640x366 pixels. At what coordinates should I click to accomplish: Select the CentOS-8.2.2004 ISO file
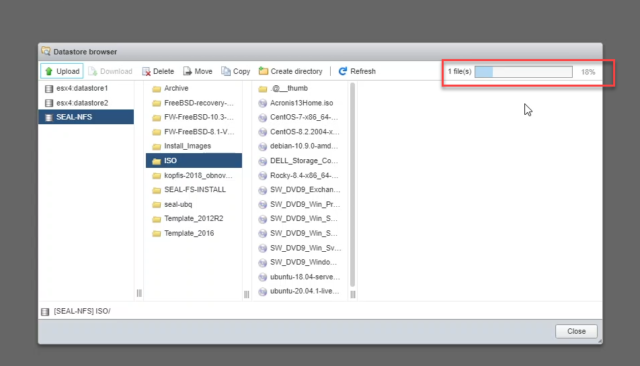click(300, 132)
